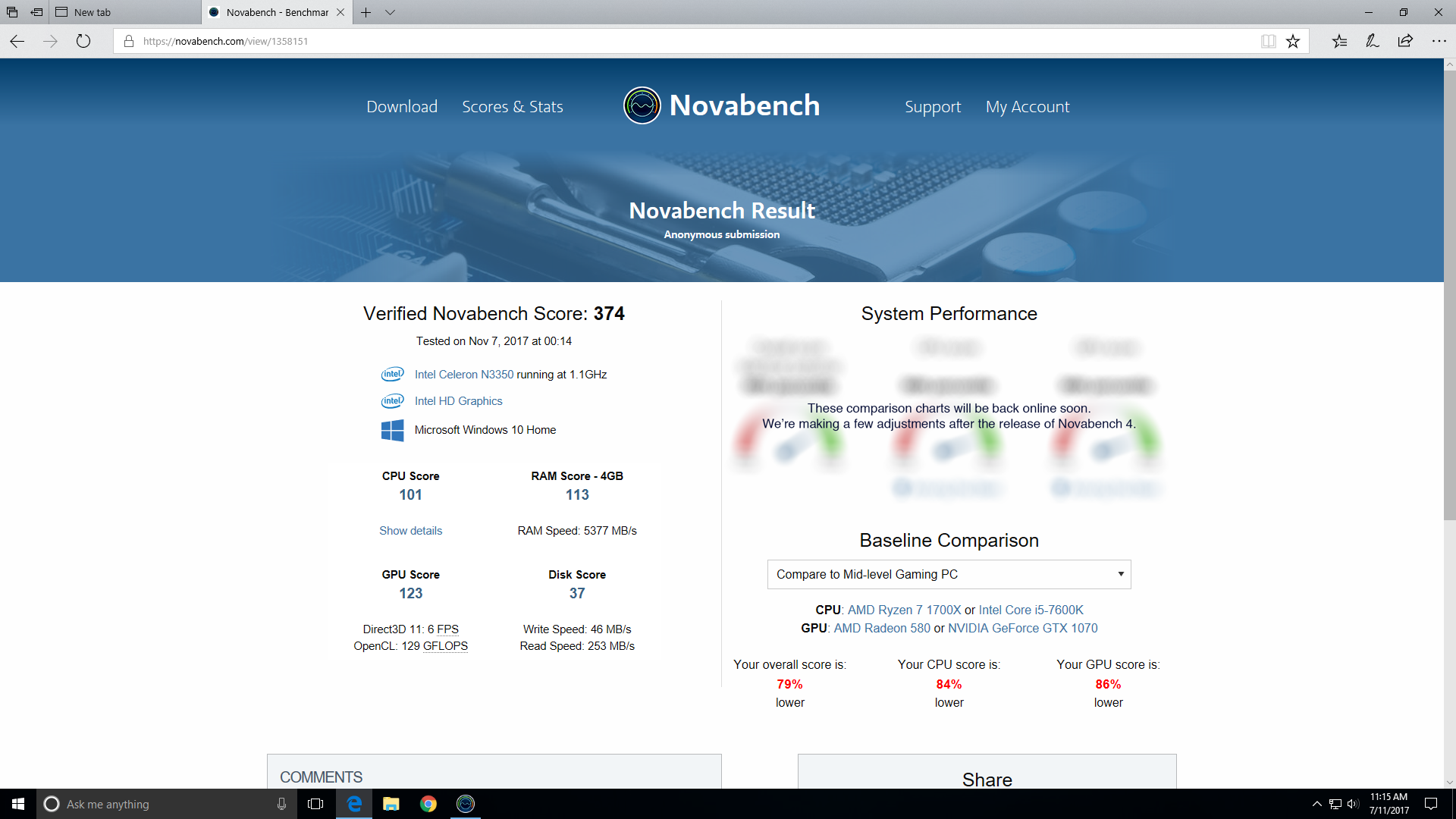Click the Windows logo beside Windows 10 Home
This screenshot has height=819, width=1456.
[x=392, y=430]
